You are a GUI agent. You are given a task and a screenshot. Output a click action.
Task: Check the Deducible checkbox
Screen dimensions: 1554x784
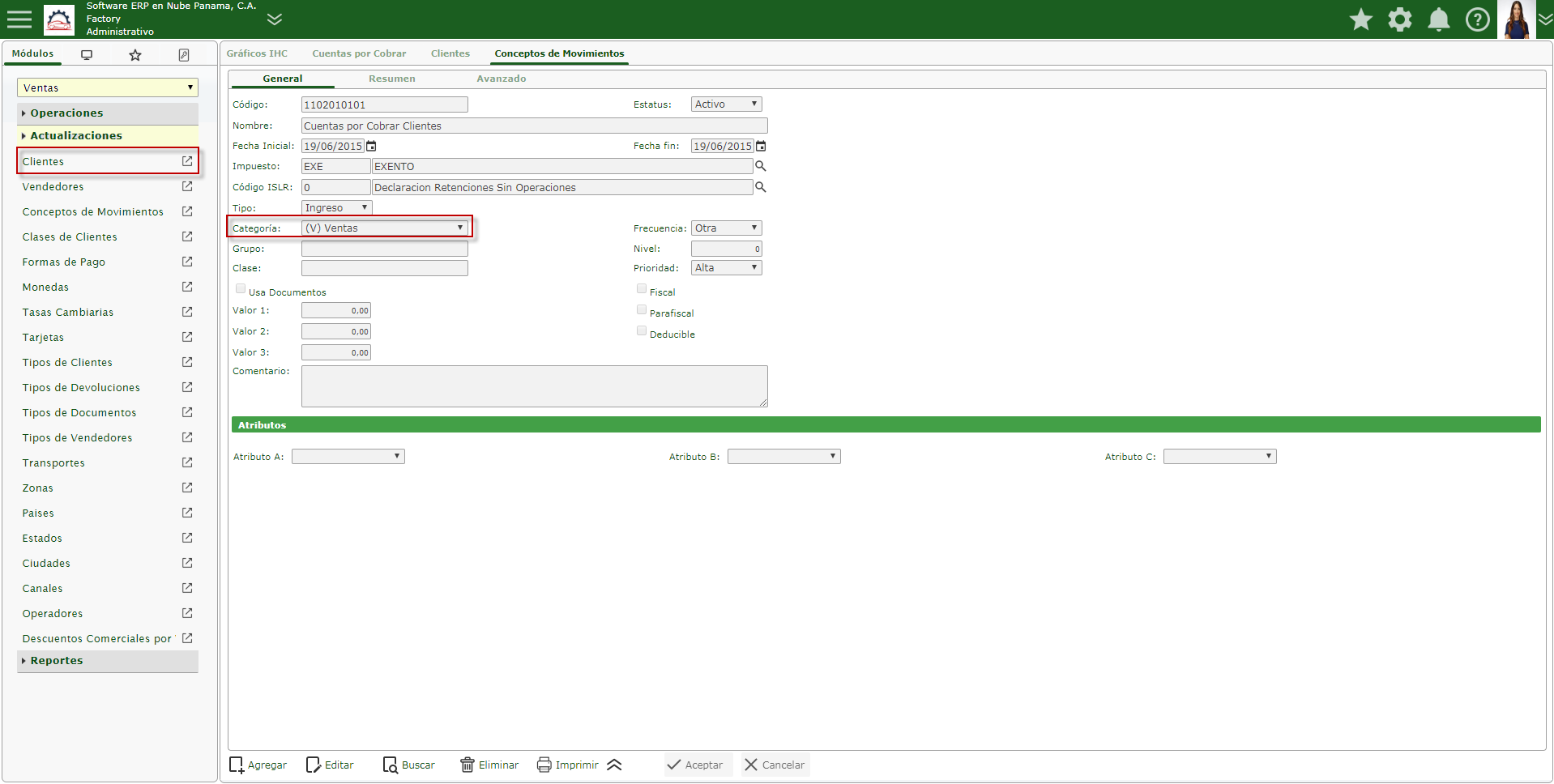642,331
